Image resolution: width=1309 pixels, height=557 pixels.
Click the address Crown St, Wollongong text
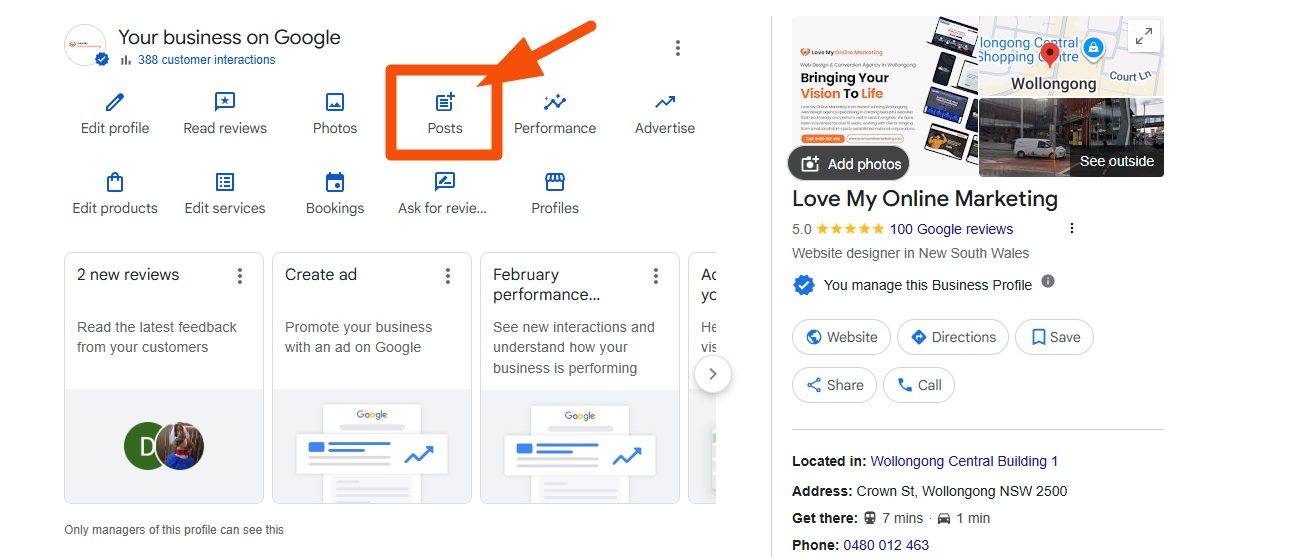pos(962,491)
